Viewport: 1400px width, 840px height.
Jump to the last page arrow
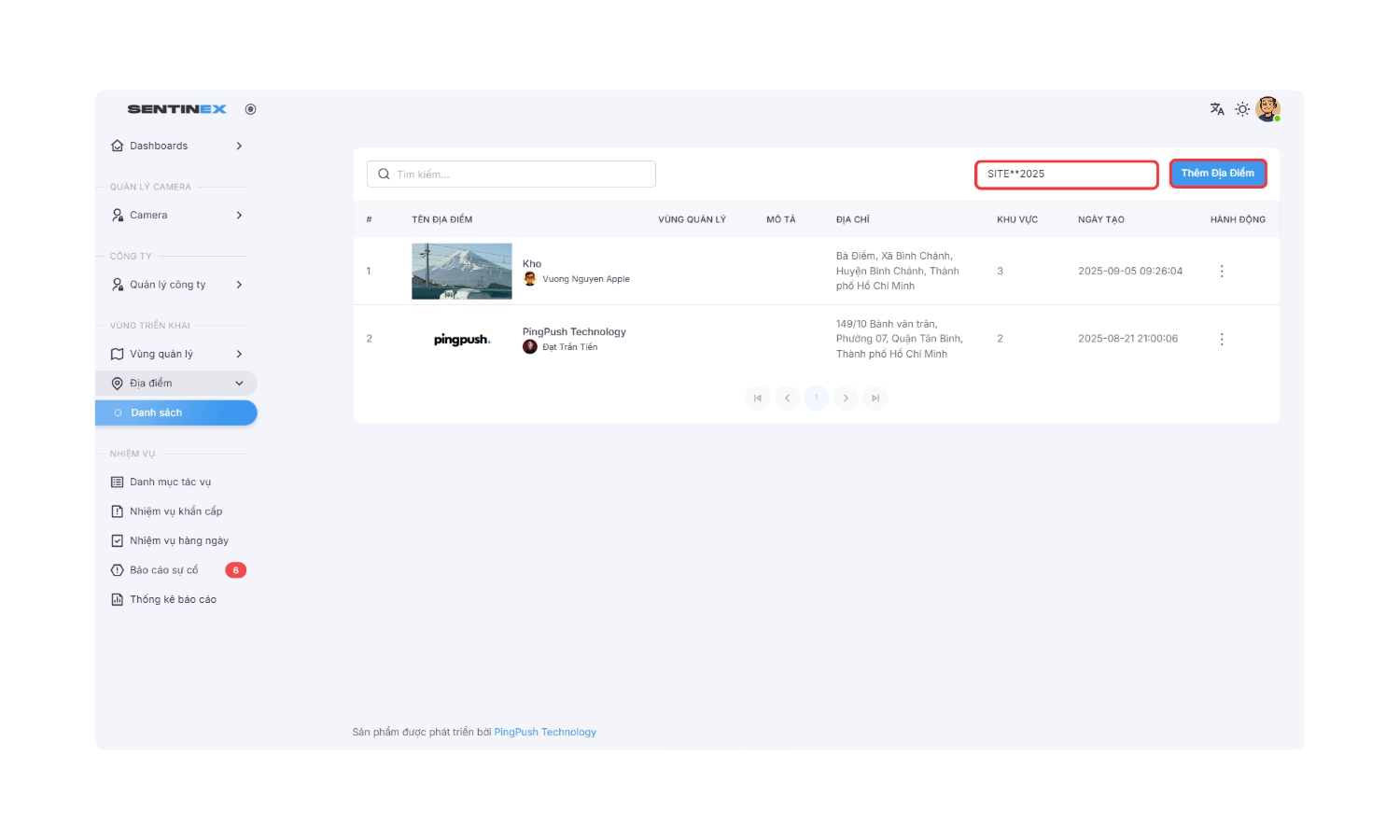point(875,399)
